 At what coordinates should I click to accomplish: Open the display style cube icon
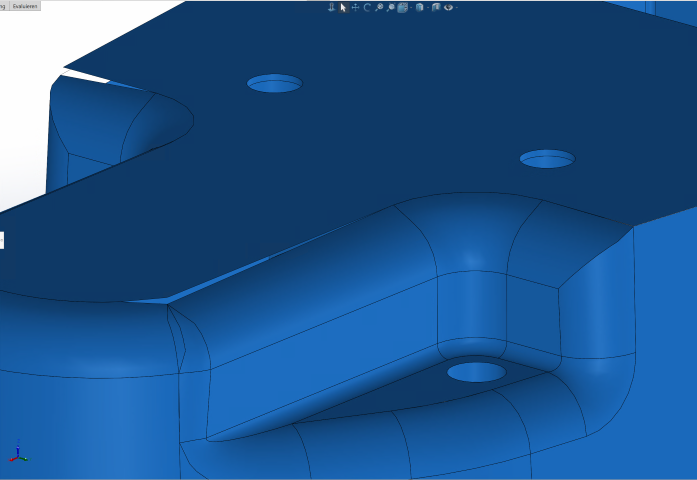tap(420, 7)
